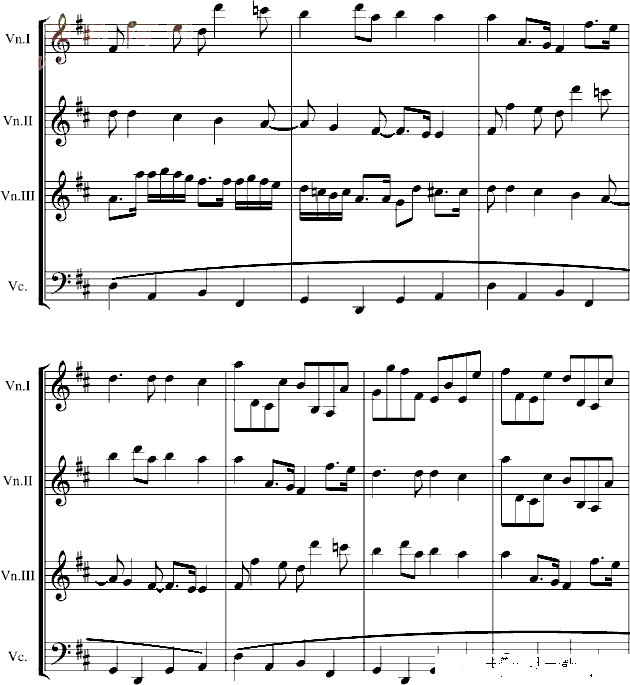Select the treble clef on top system Vn.III staff
Screen dimensions: 630x685
pos(60,195)
